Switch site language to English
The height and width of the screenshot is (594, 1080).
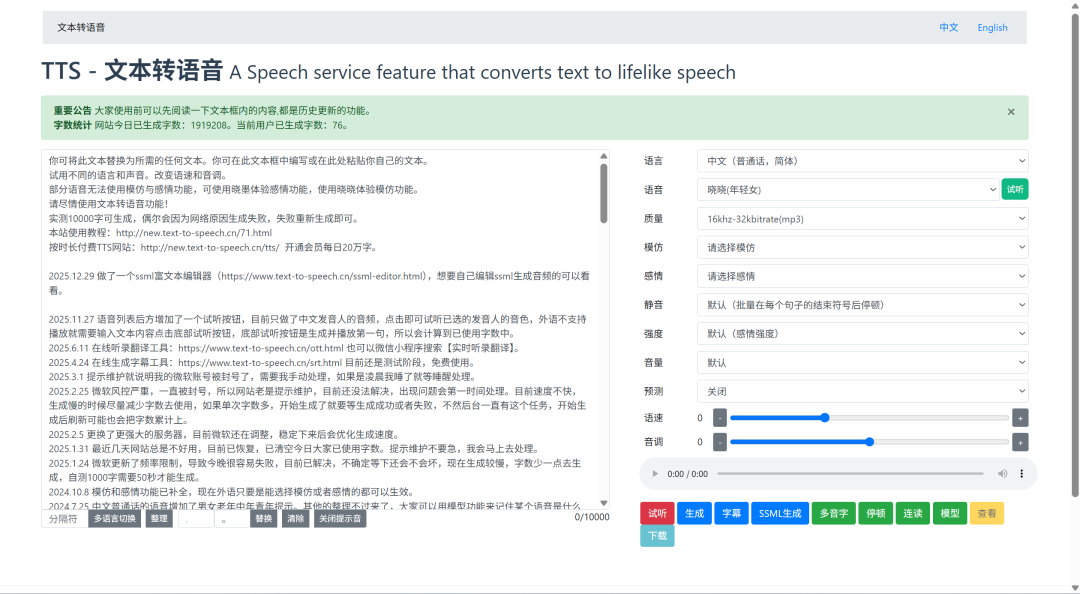[992, 28]
